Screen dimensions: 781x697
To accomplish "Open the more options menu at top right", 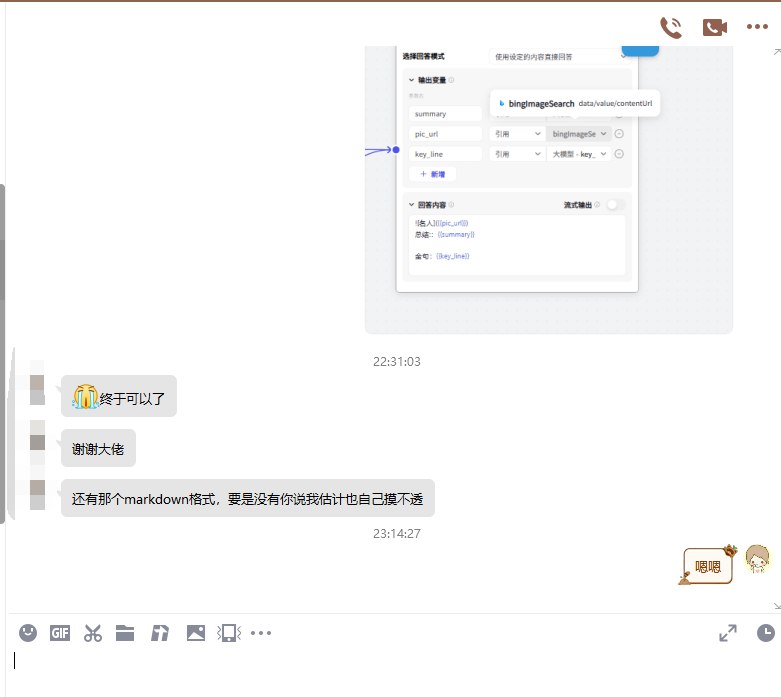I will tap(757, 27).
